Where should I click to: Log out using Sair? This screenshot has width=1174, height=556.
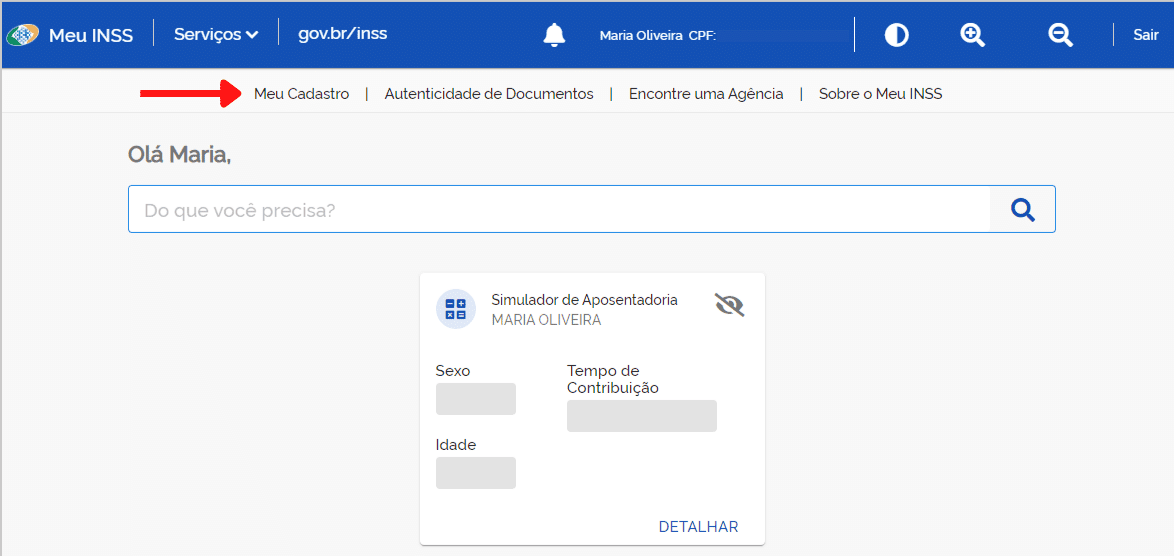[x=1145, y=35]
